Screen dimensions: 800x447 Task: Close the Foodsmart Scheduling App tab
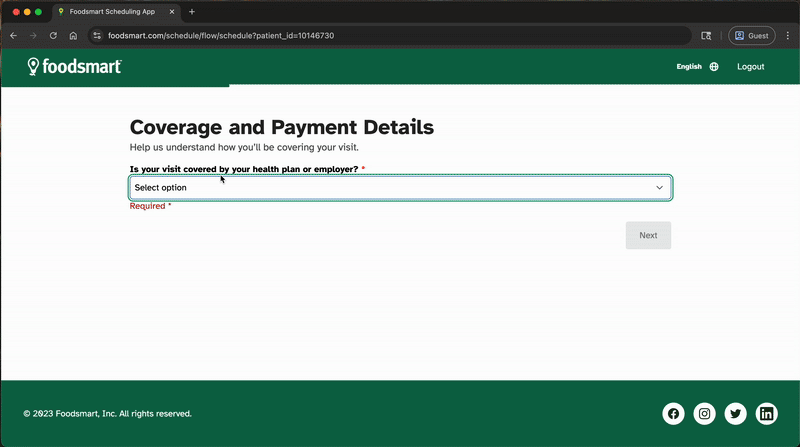[173, 12]
